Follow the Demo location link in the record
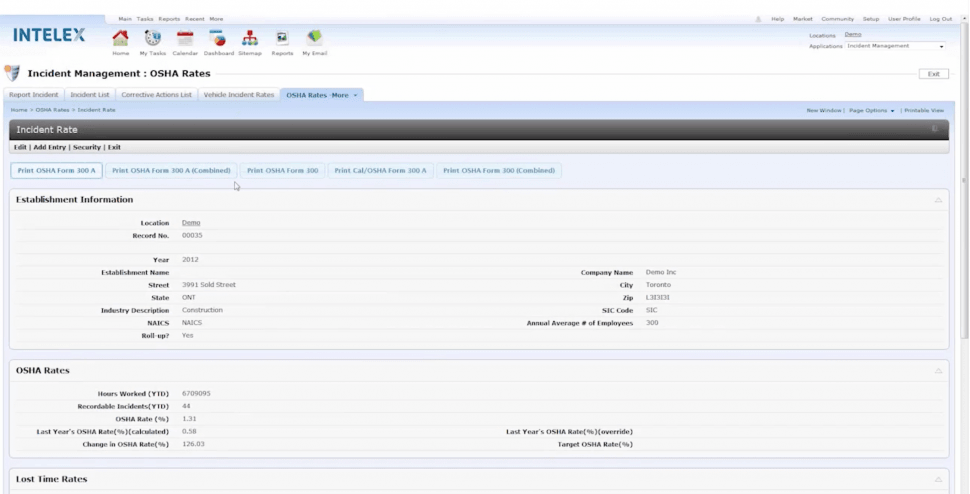This screenshot has height=494, width=970. 191,223
